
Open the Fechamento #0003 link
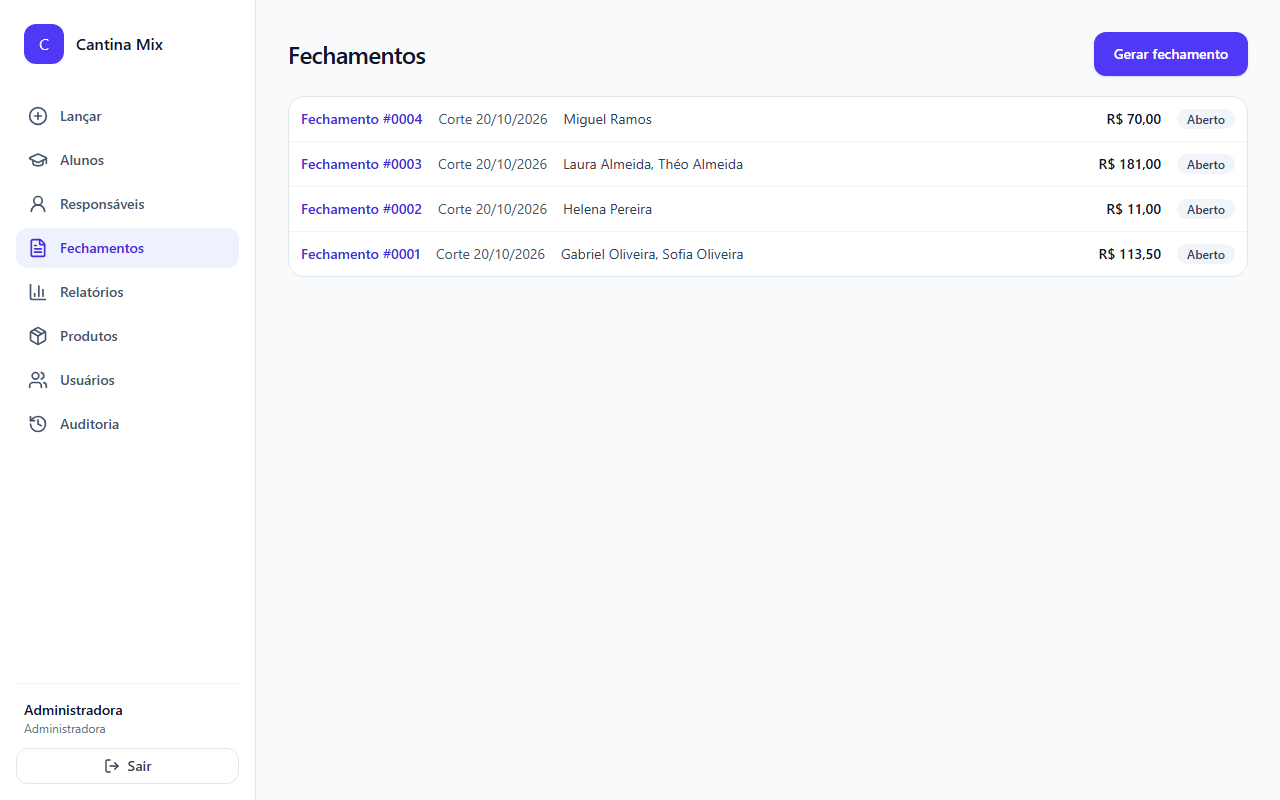(361, 164)
